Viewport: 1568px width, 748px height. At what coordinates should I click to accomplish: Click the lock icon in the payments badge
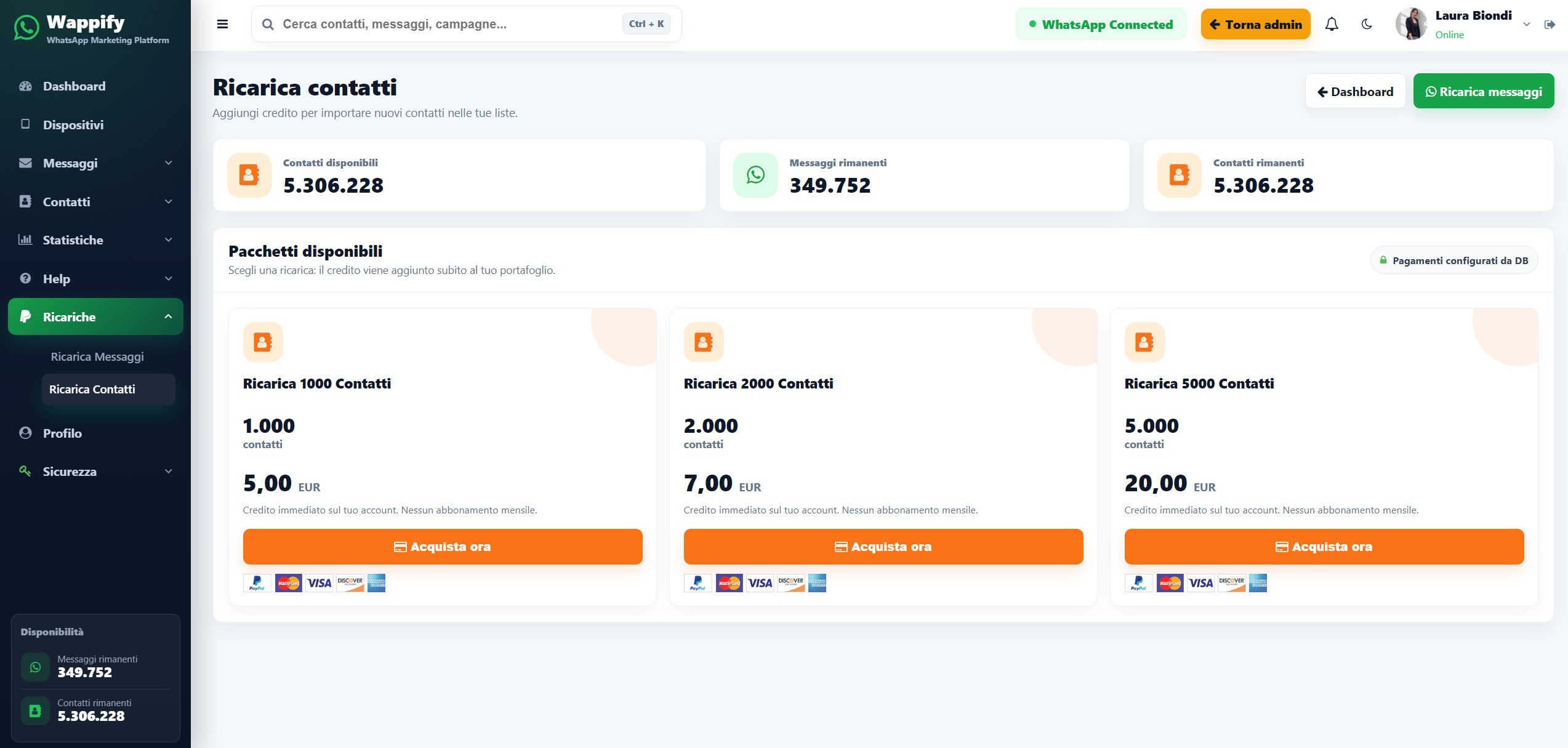(x=1383, y=260)
